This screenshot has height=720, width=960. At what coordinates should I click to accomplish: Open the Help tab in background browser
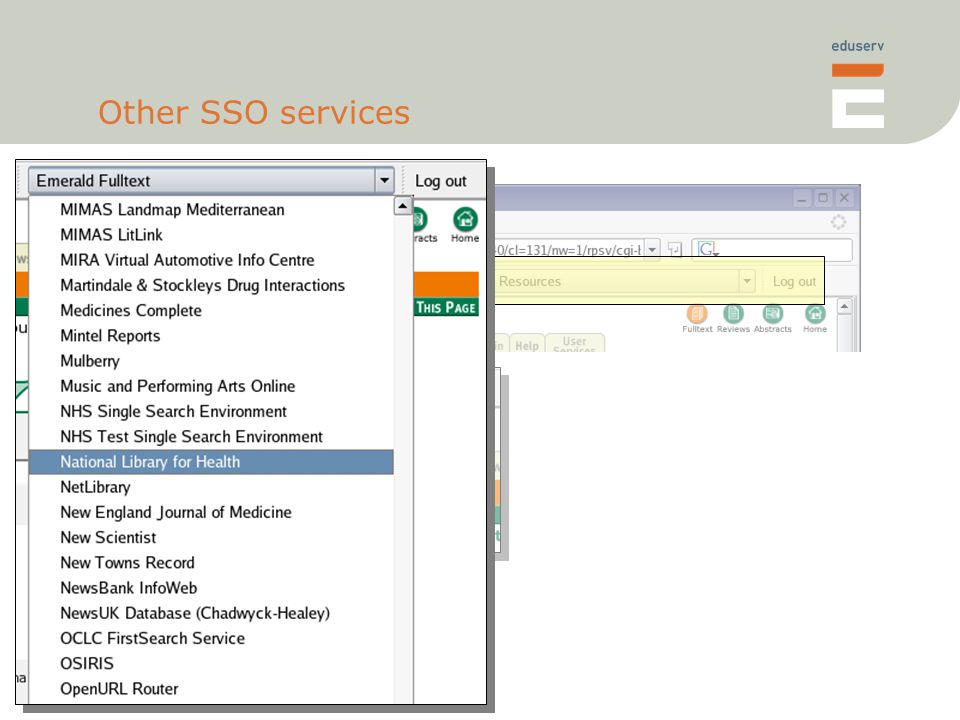527,345
